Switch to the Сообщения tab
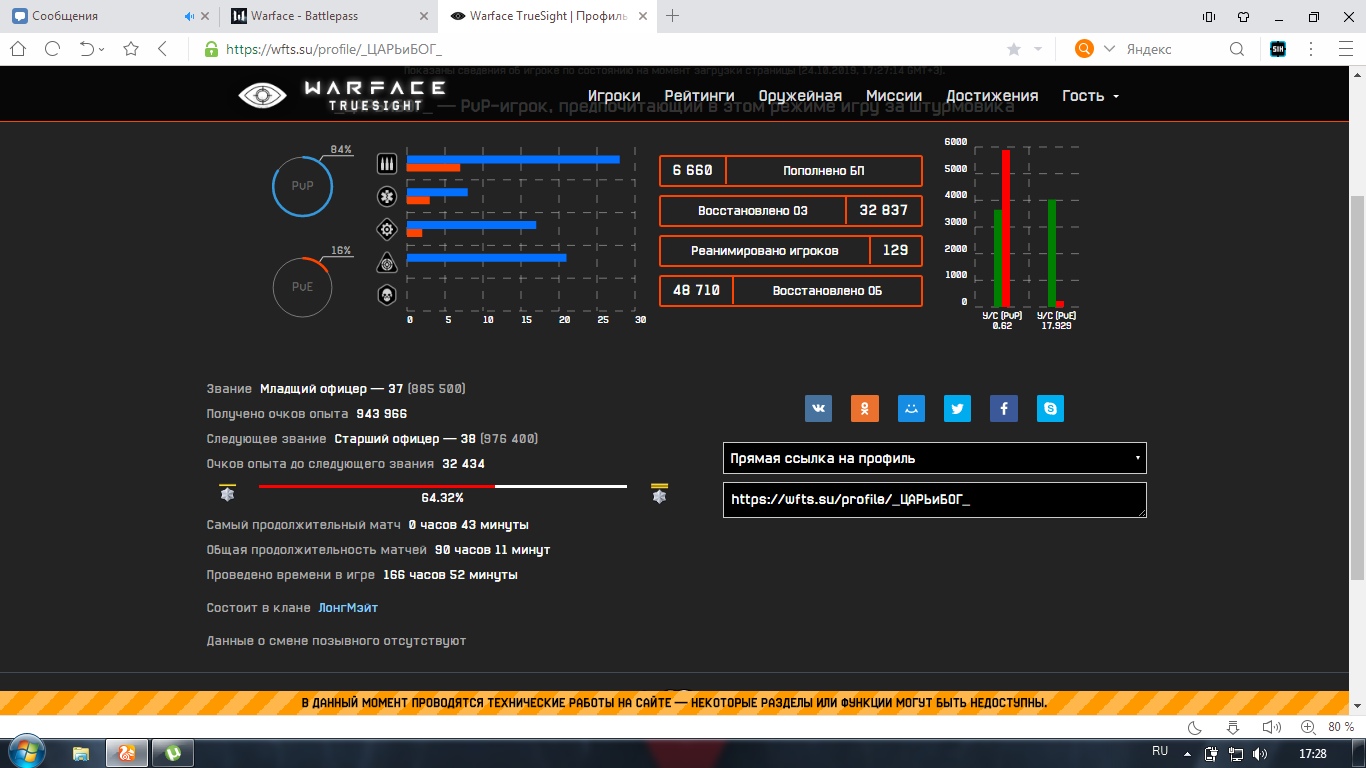The height and width of the screenshot is (768, 1366). [x=110, y=16]
